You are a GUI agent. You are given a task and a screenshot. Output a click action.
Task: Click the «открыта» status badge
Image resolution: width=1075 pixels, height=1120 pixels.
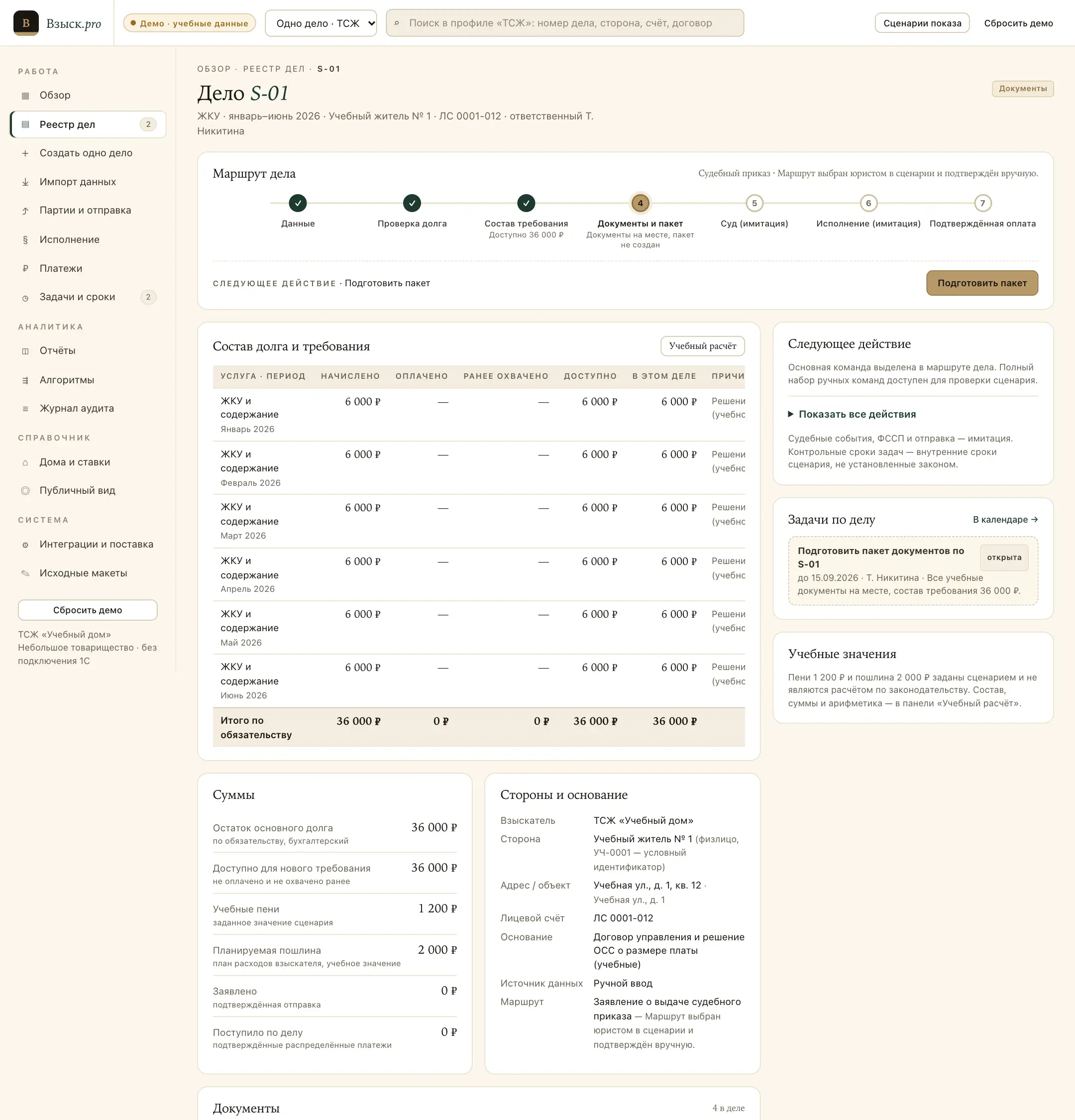(1004, 557)
